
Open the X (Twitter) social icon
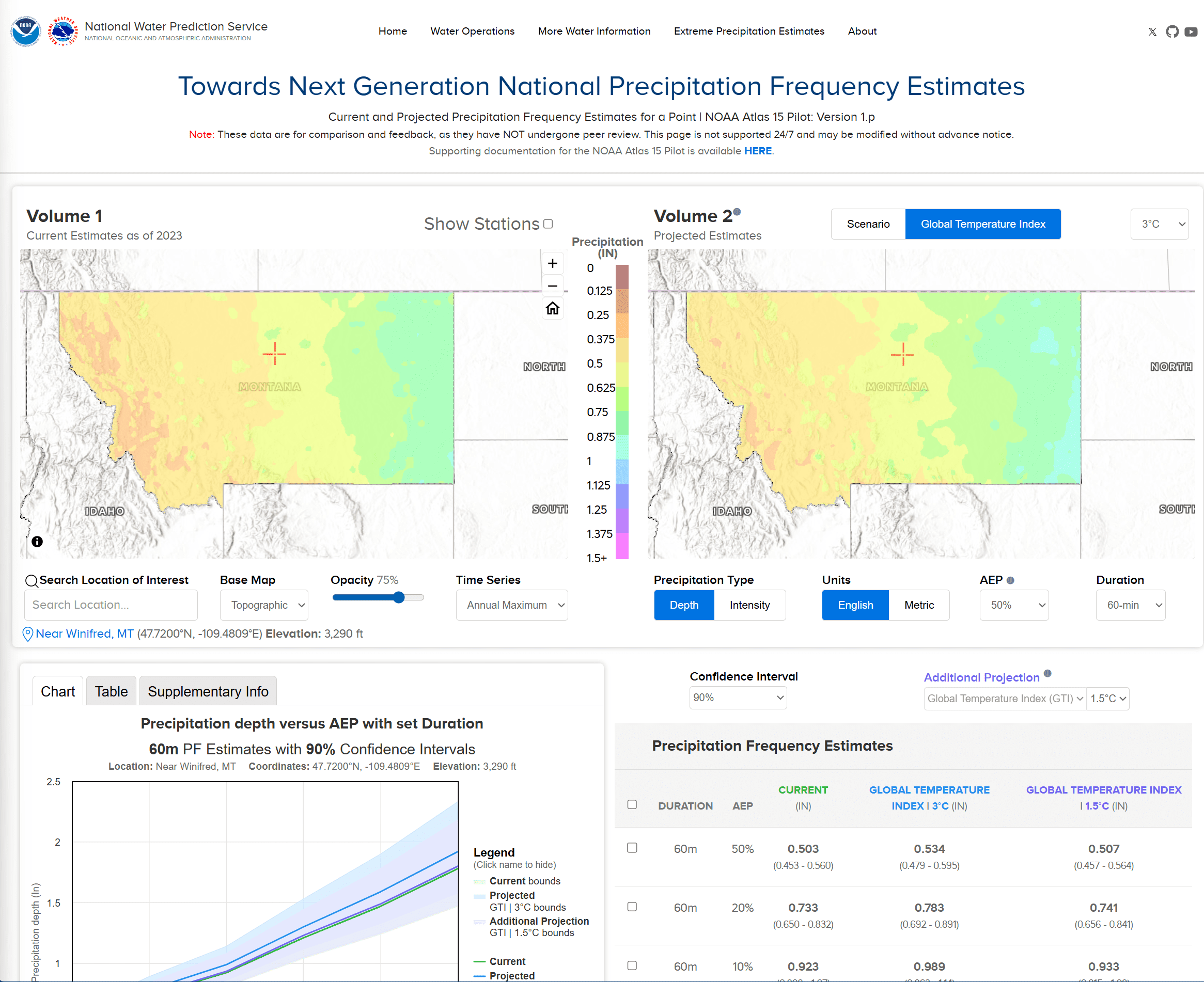[x=1152, y=31]
